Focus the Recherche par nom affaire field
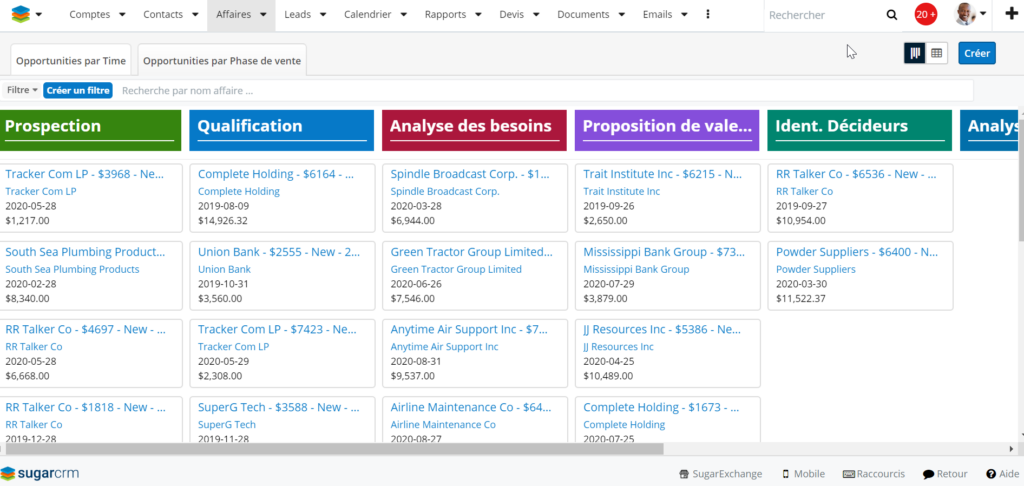 click(x=545, y=90)
